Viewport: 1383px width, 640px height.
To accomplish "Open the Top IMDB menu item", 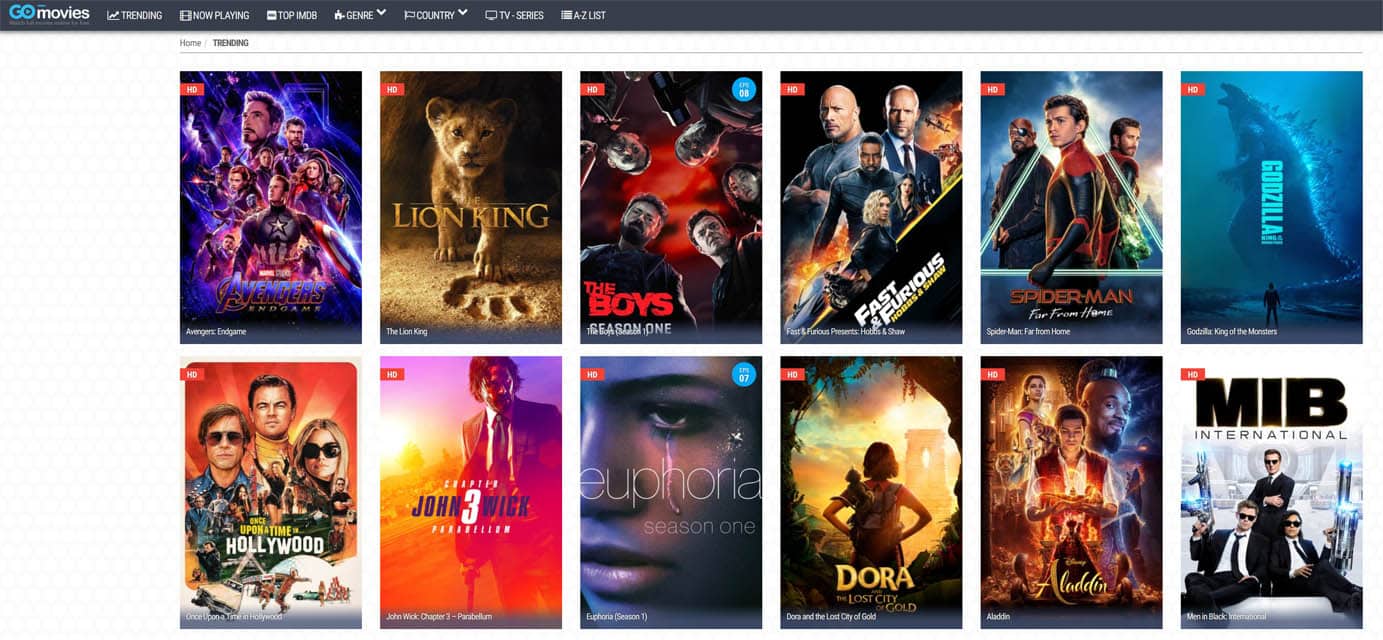I will tap(292, 16).
